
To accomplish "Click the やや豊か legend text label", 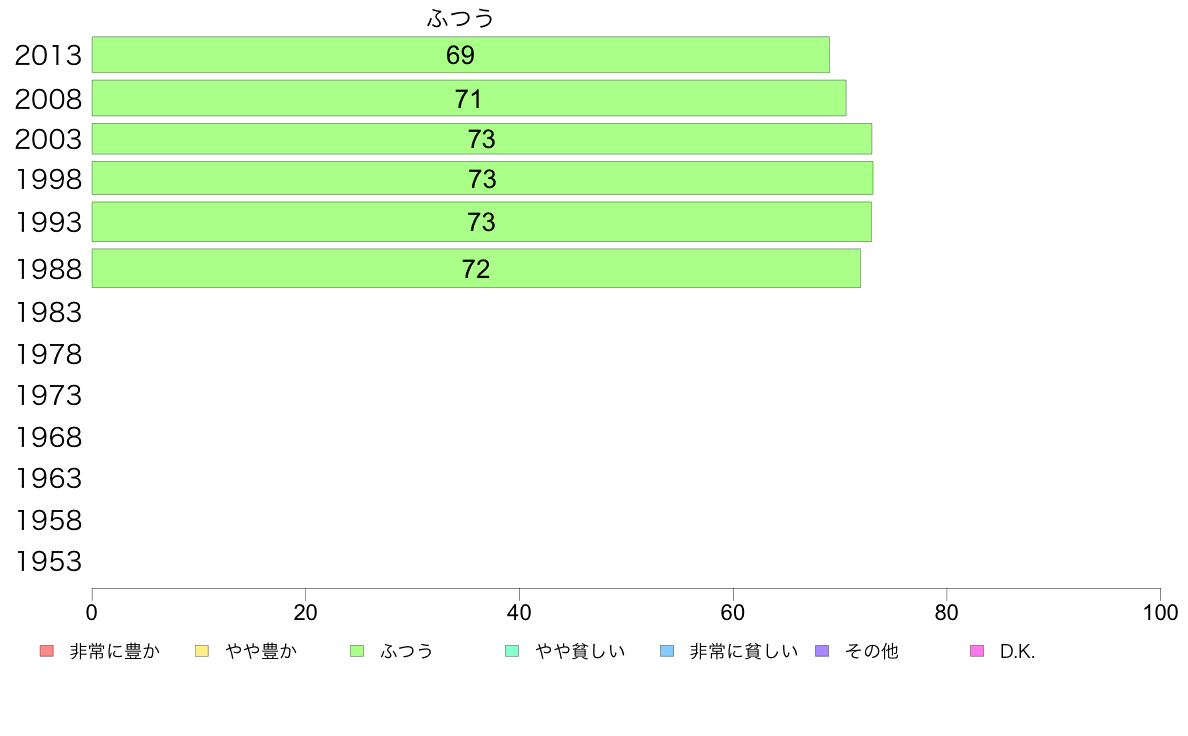I will [261, 651].
